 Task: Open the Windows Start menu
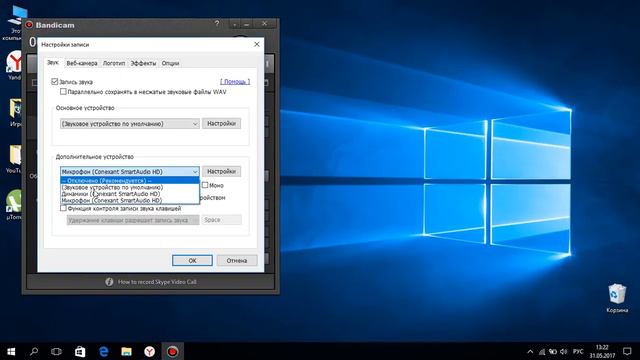click(11, 351)
